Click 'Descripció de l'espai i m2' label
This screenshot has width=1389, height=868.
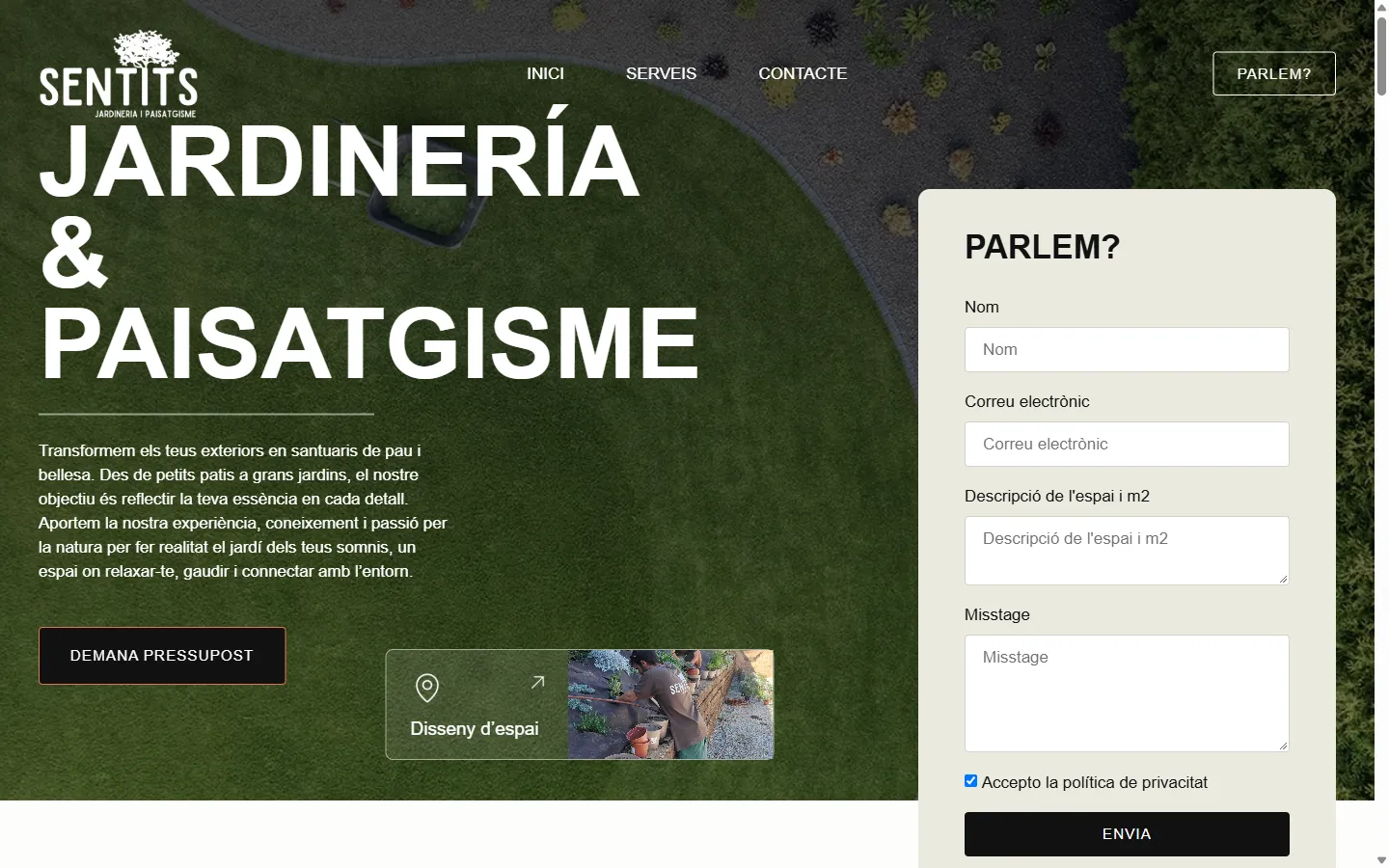click(x=1057, y=496)
